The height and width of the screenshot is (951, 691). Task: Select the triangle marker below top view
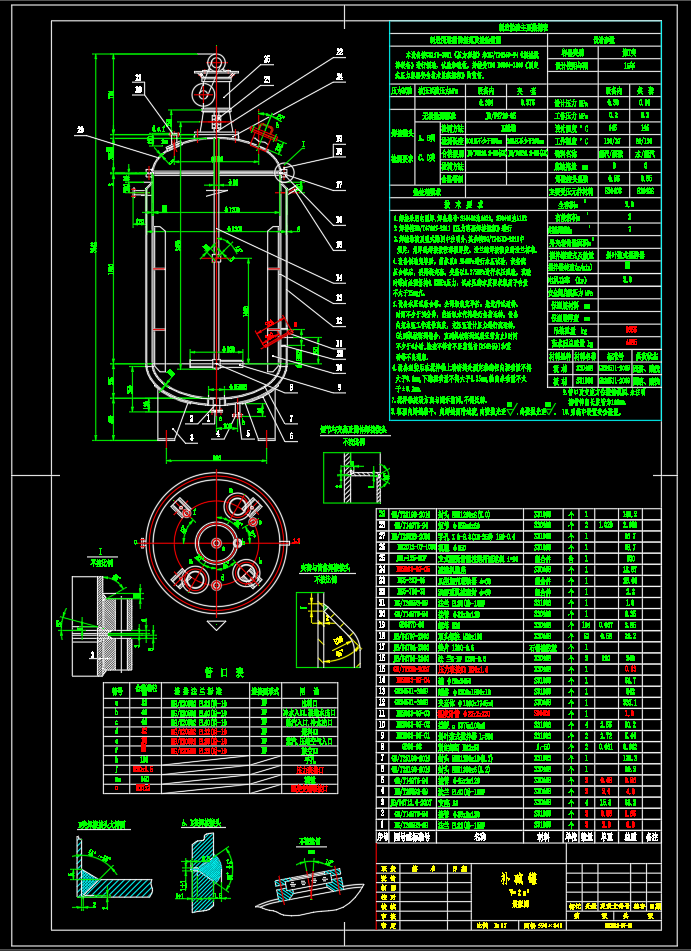214,625
